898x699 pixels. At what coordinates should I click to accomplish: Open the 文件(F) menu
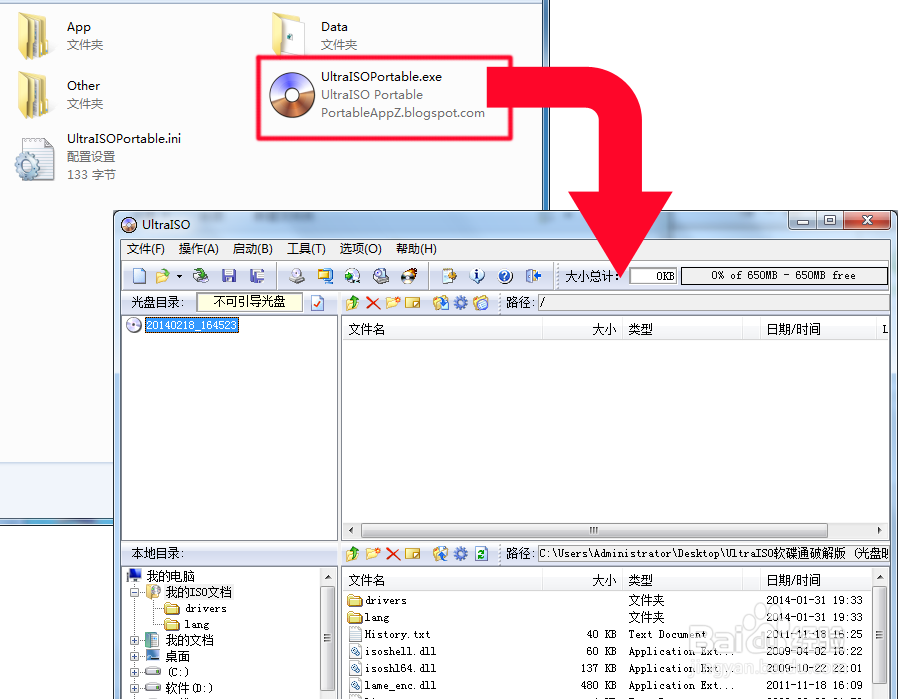[x=145, y=249]
